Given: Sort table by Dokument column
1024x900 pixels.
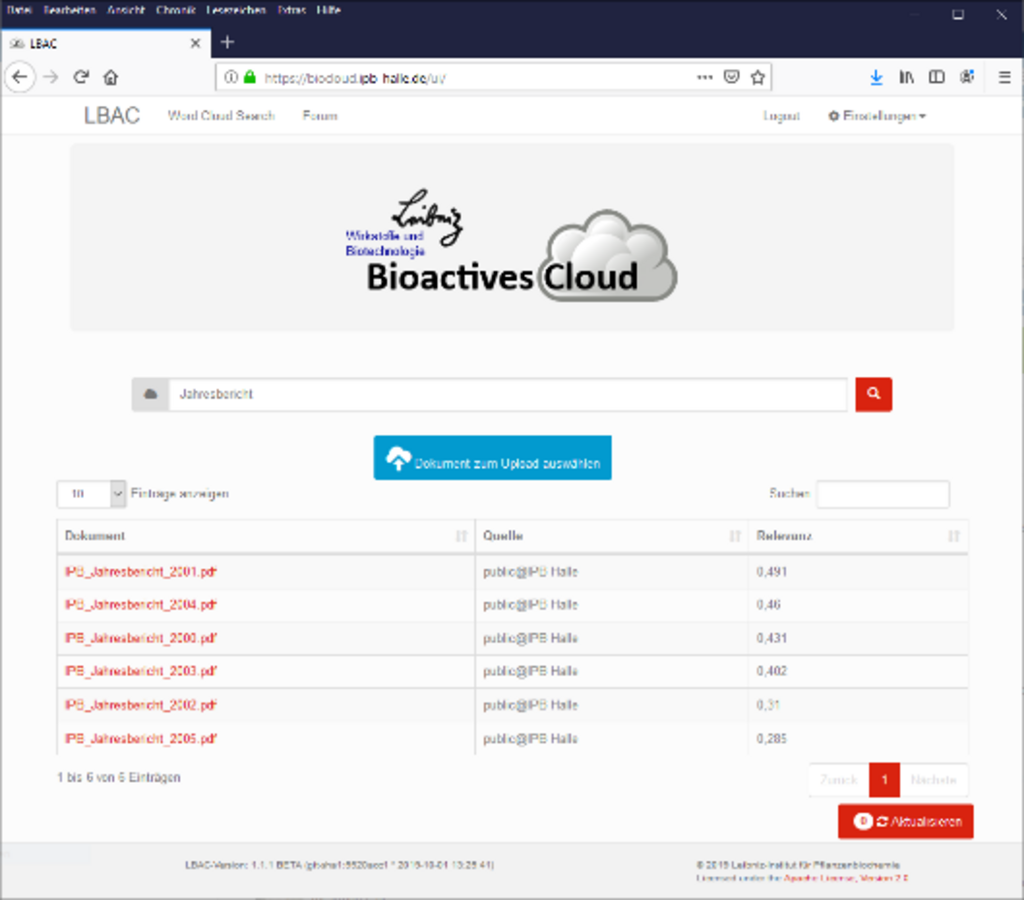Looking at the screenshot, I should click(266, 536).
